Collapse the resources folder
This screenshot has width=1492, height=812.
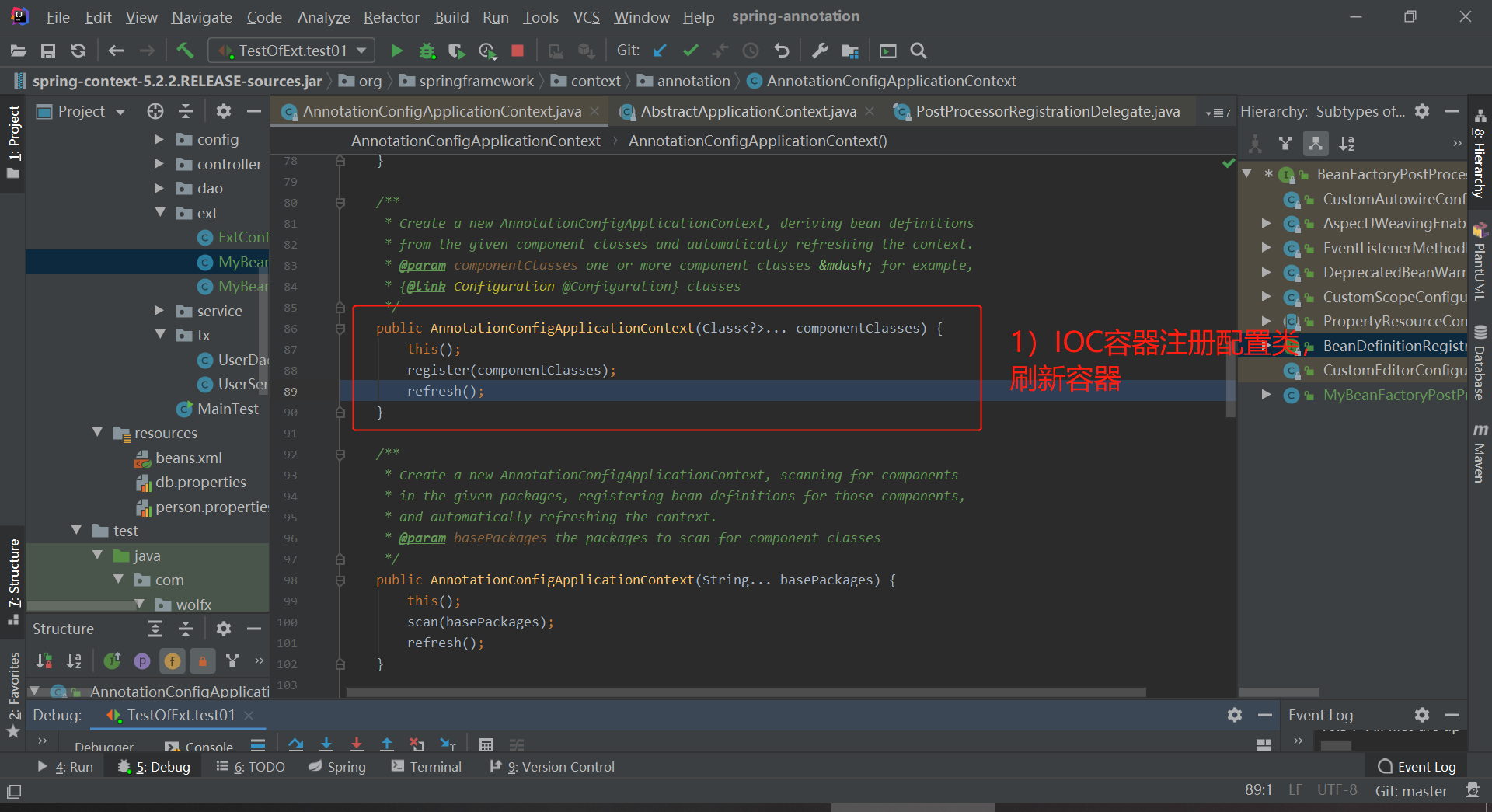click(97, 433)
